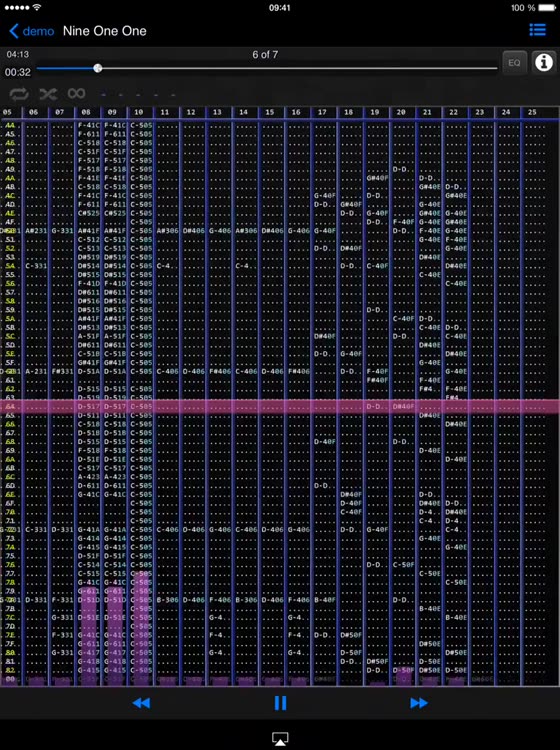Select channel column 17 header
Screen dimensions: 560x750
(x=322, y=112)
